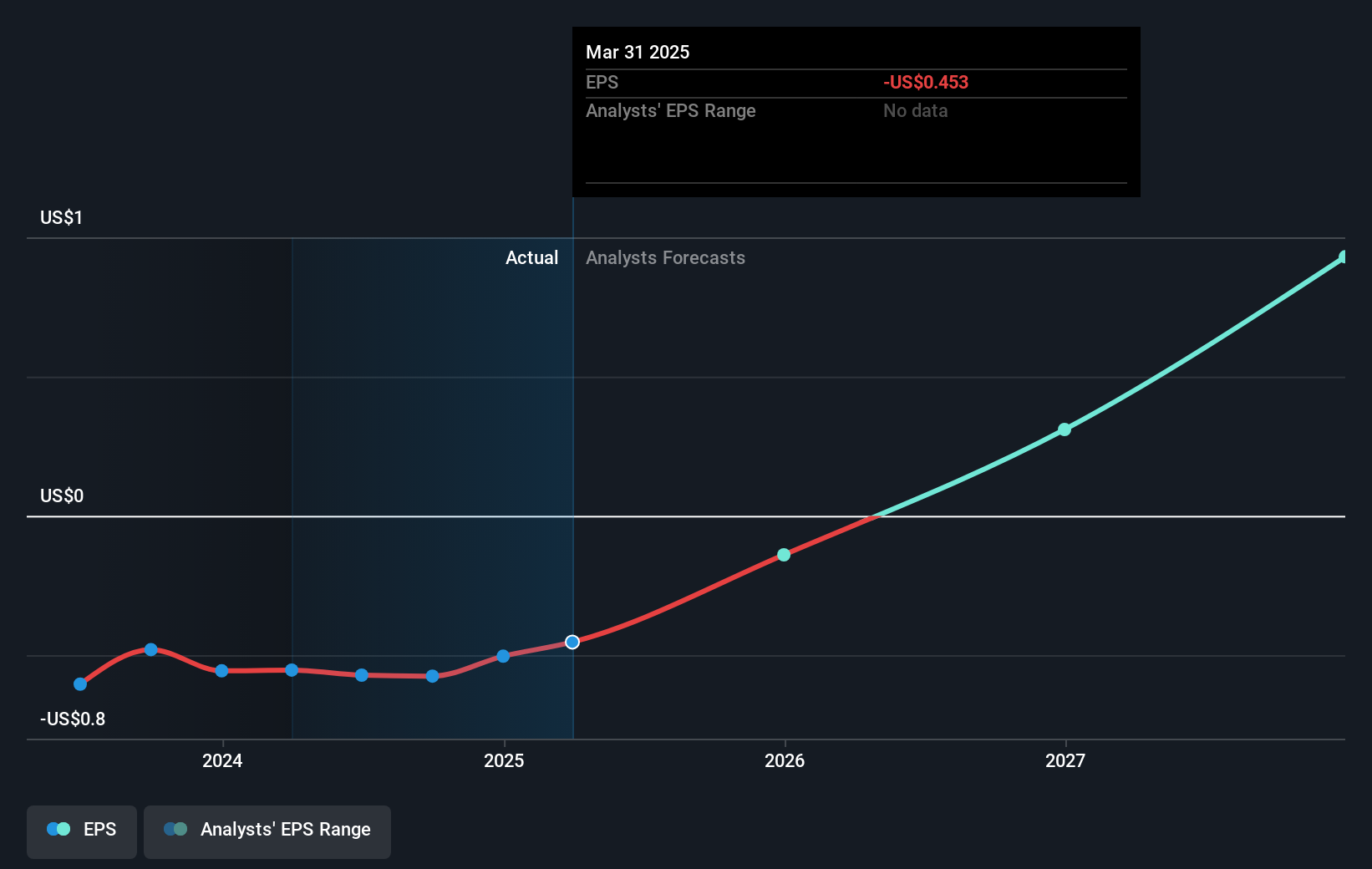Click the EPS row label in tooltip
The height and width of the screenshot is (869, 1372).
pos(602,82)
